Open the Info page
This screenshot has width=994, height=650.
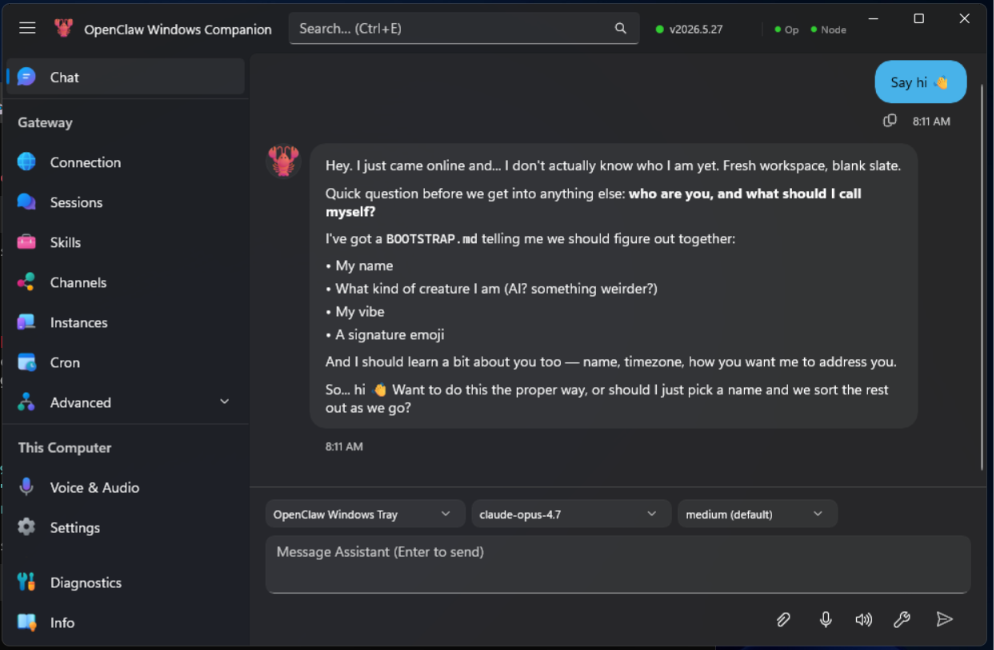point(126,622)
